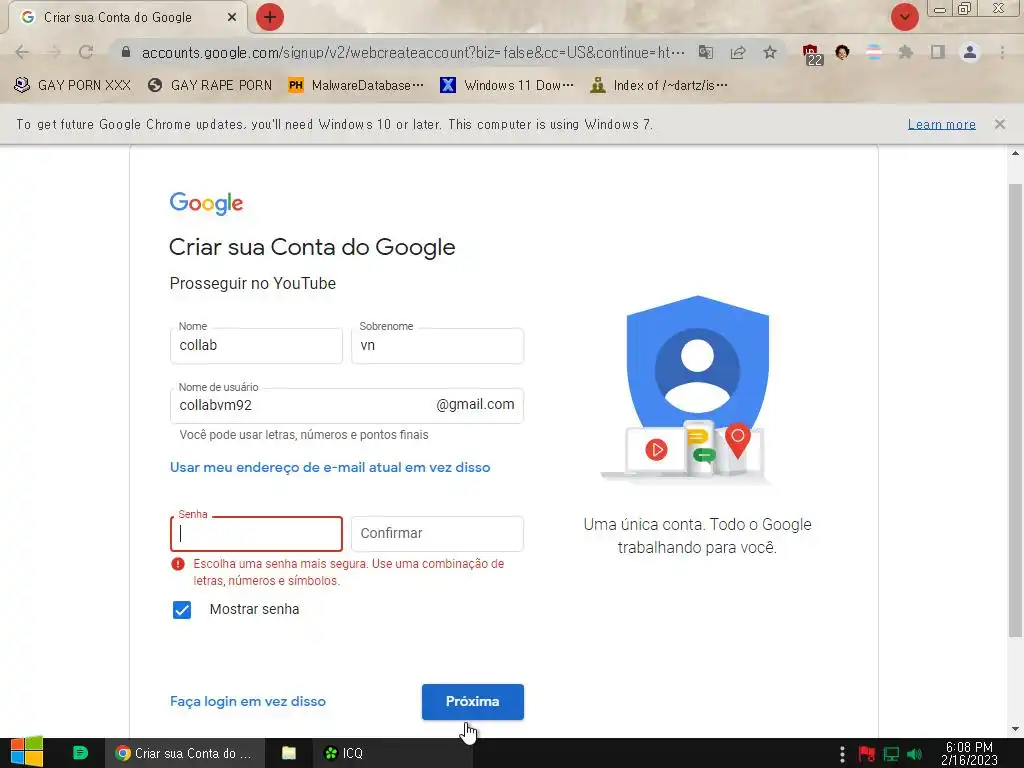
Task: Click Usar meu endereço de e-mail atual link
Action: (x=330, y=468)
